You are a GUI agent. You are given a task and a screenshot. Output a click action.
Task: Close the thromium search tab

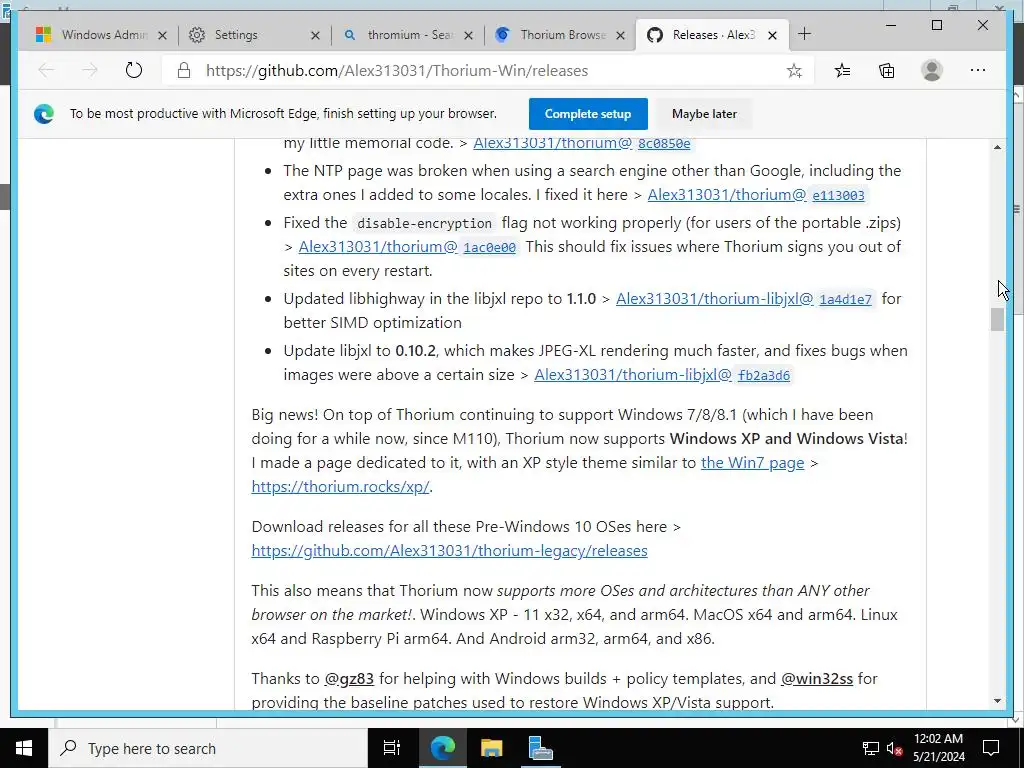[x=468, y=35]
